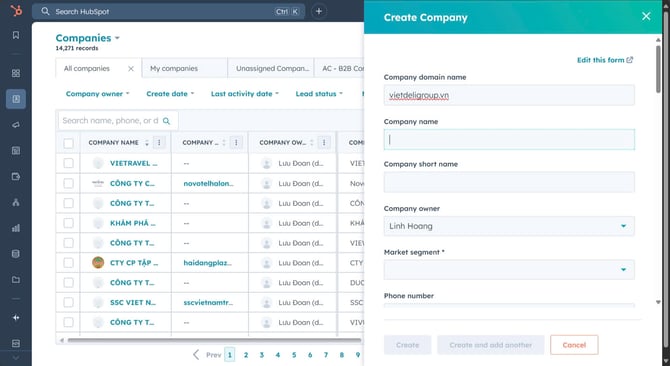Open the Market segment dropdown
670x366 pixels.
point(509,269)
